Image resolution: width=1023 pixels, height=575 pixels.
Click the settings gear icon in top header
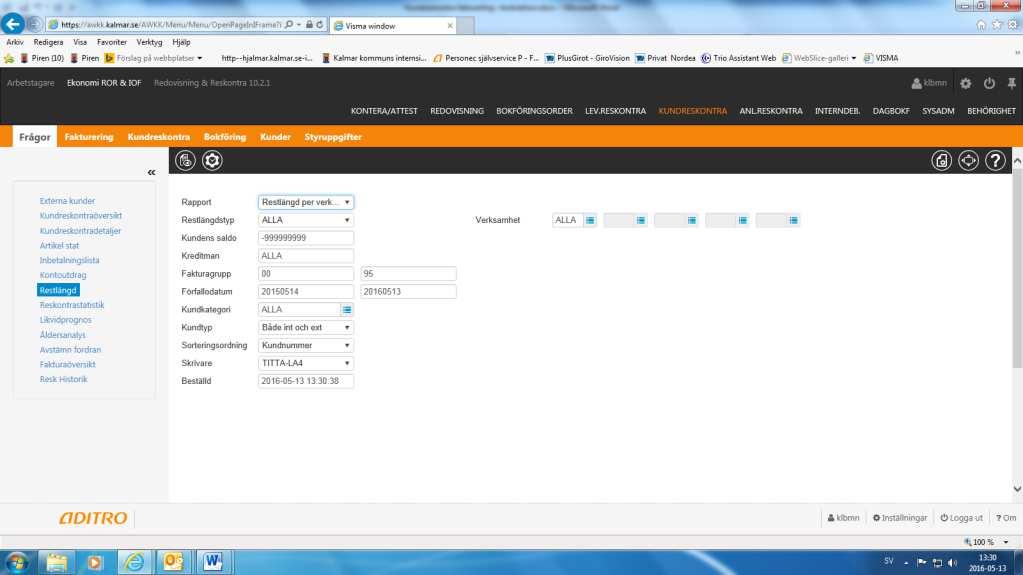click(x=966, y=84)
